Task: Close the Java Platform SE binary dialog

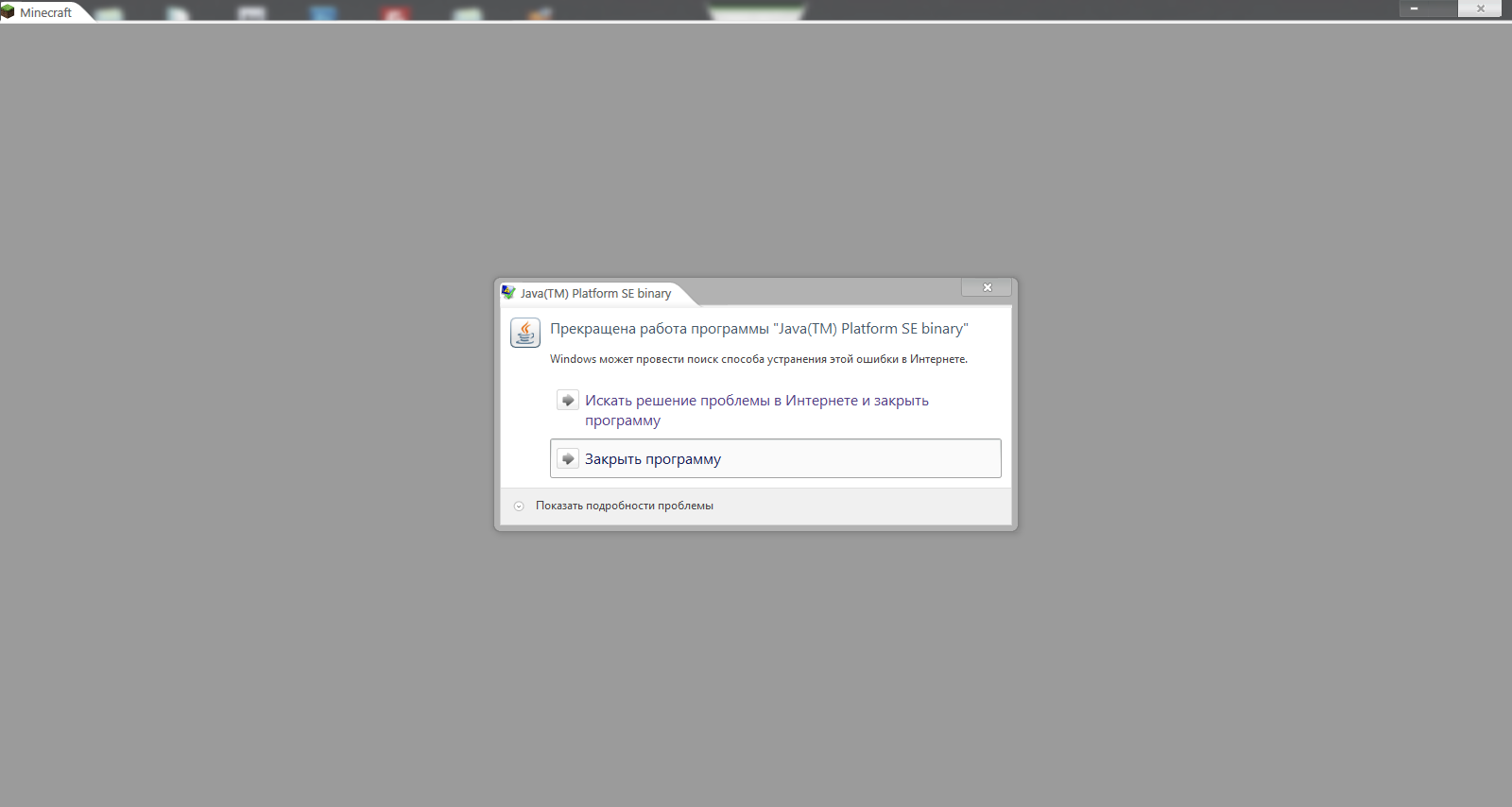Action: click(x=987, y=287)
